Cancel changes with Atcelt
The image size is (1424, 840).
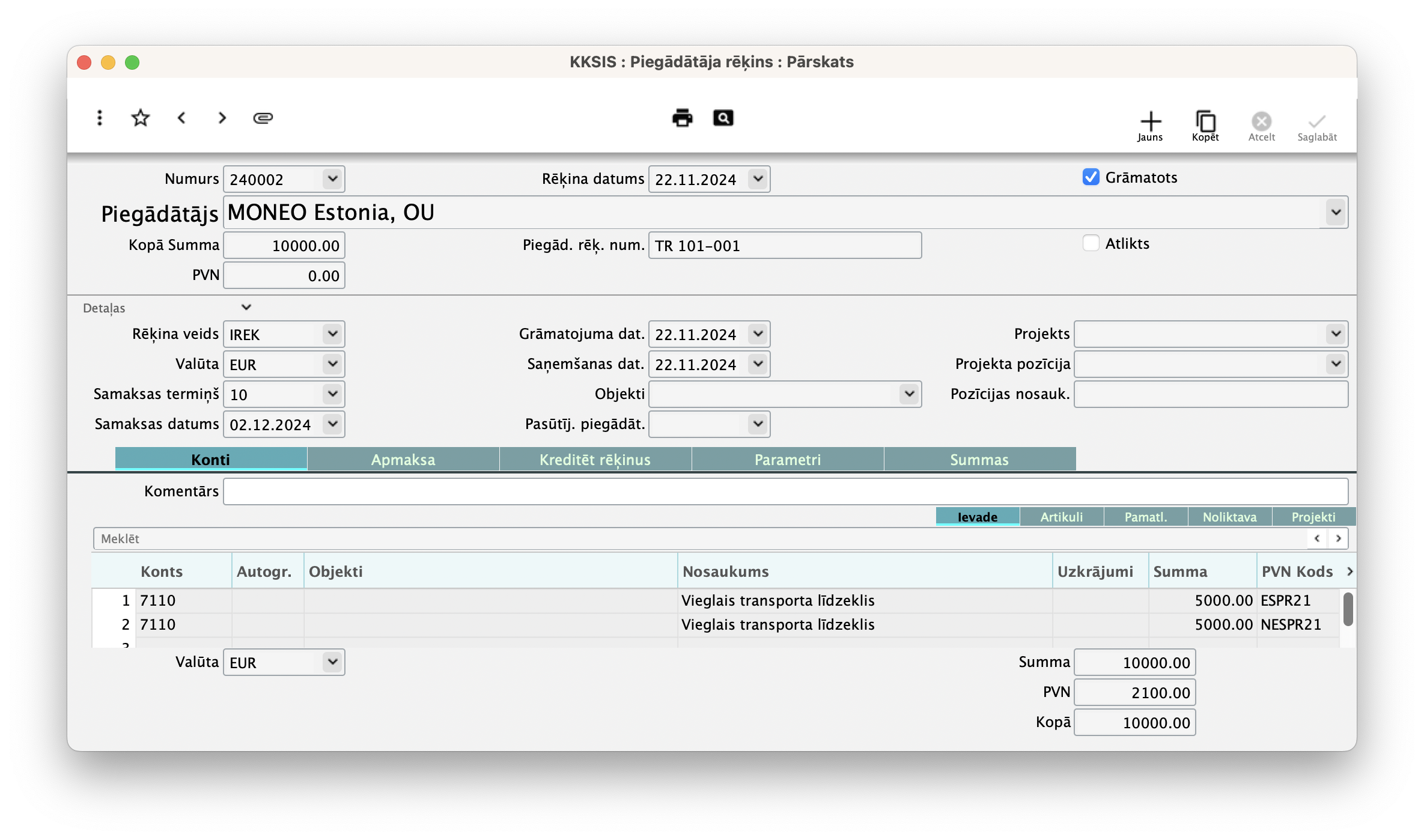point(1261,126)
